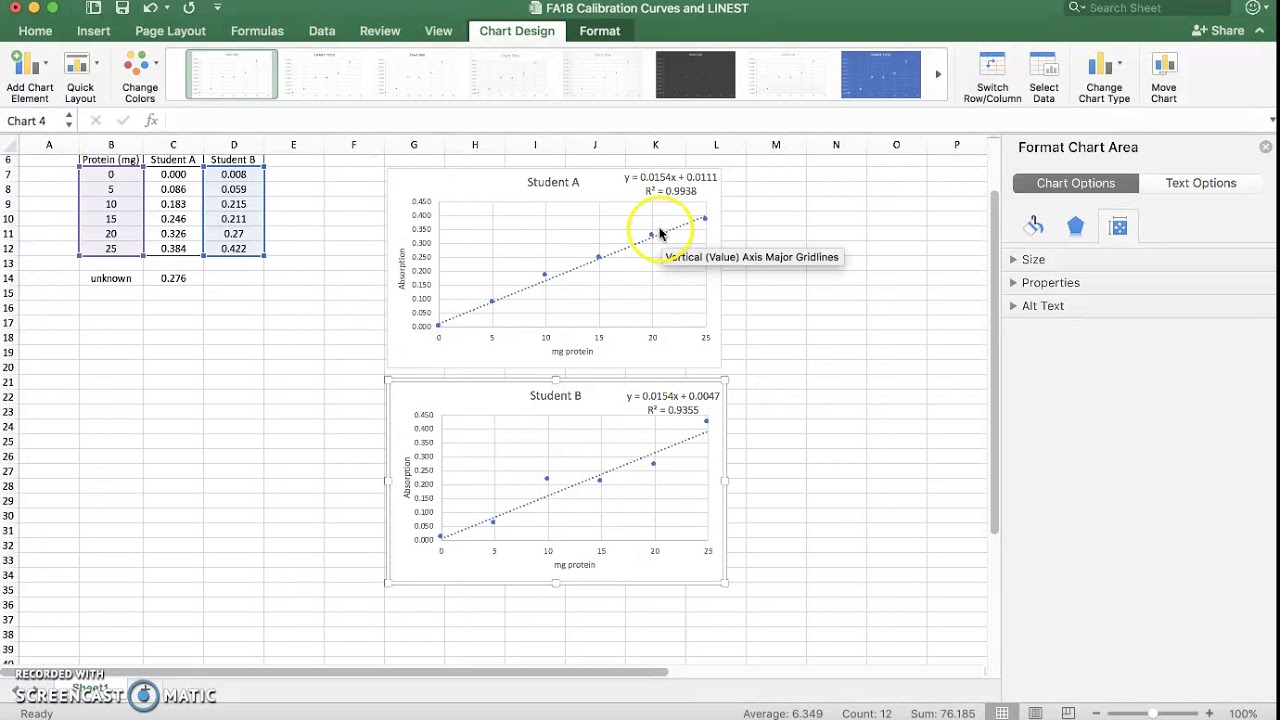The height and width of the screenshot is (720, 1280).
Task: Adjust the zoom slider in status bar
Action: point(1153,714)
